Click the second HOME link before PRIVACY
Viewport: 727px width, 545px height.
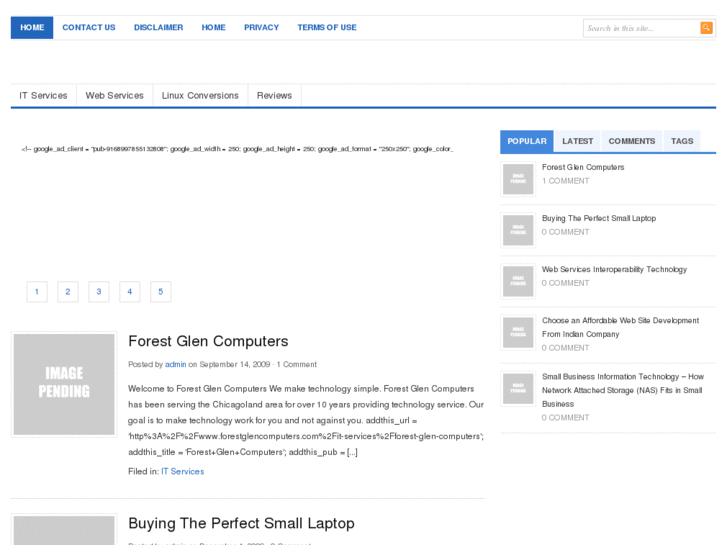[213, 28]
